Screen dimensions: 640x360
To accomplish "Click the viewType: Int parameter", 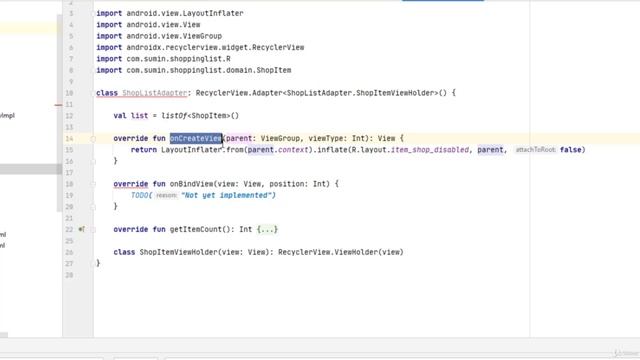I will [x=338, y=138].
